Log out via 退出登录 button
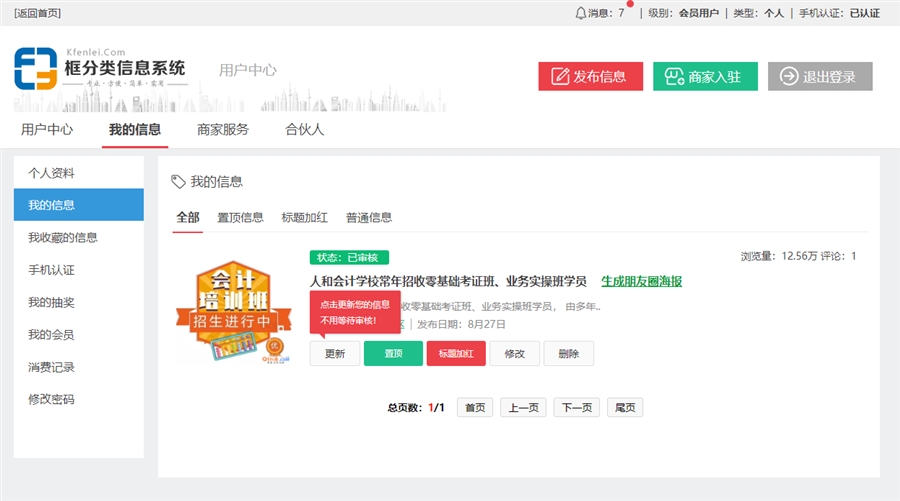This screenshot has width=900, height=501. 819,77
